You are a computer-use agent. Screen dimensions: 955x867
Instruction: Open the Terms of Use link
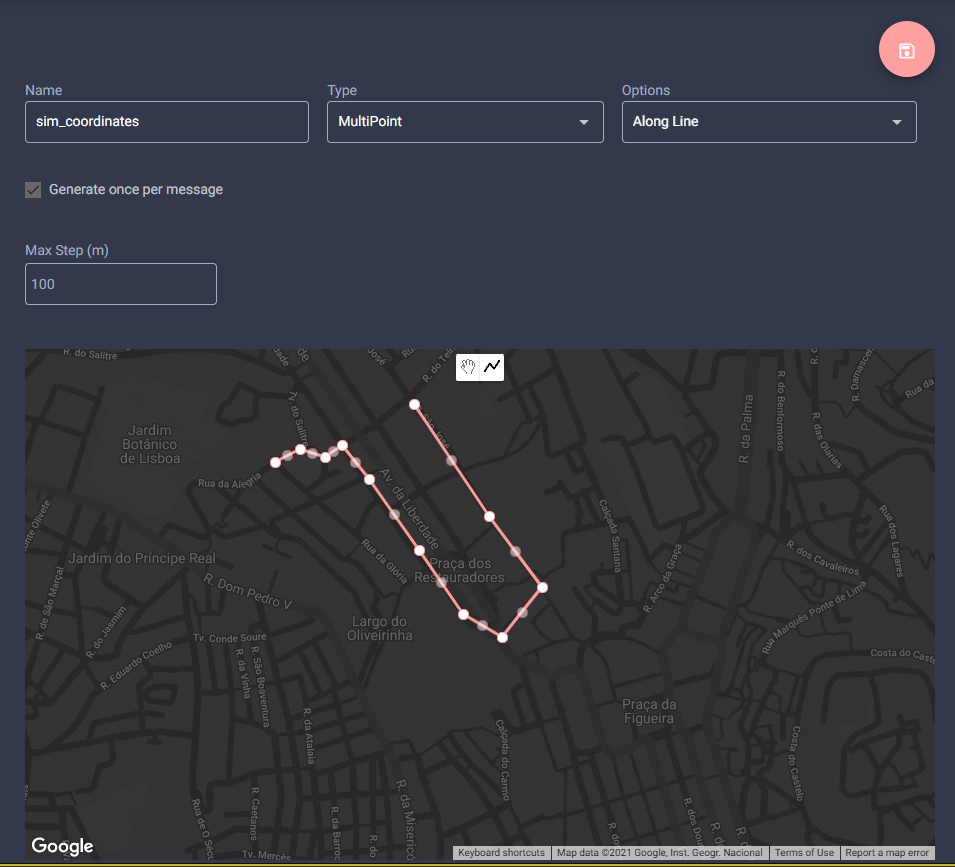(804, 853)
